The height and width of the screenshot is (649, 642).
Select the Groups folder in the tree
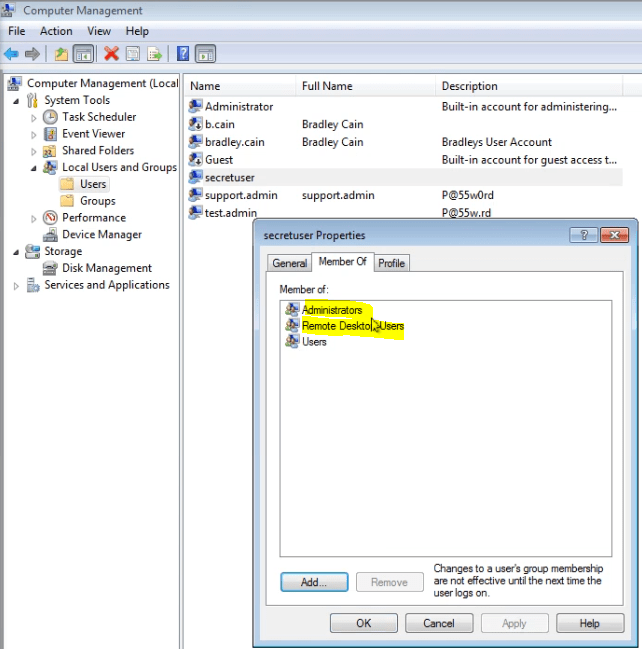tap(97, 201)
